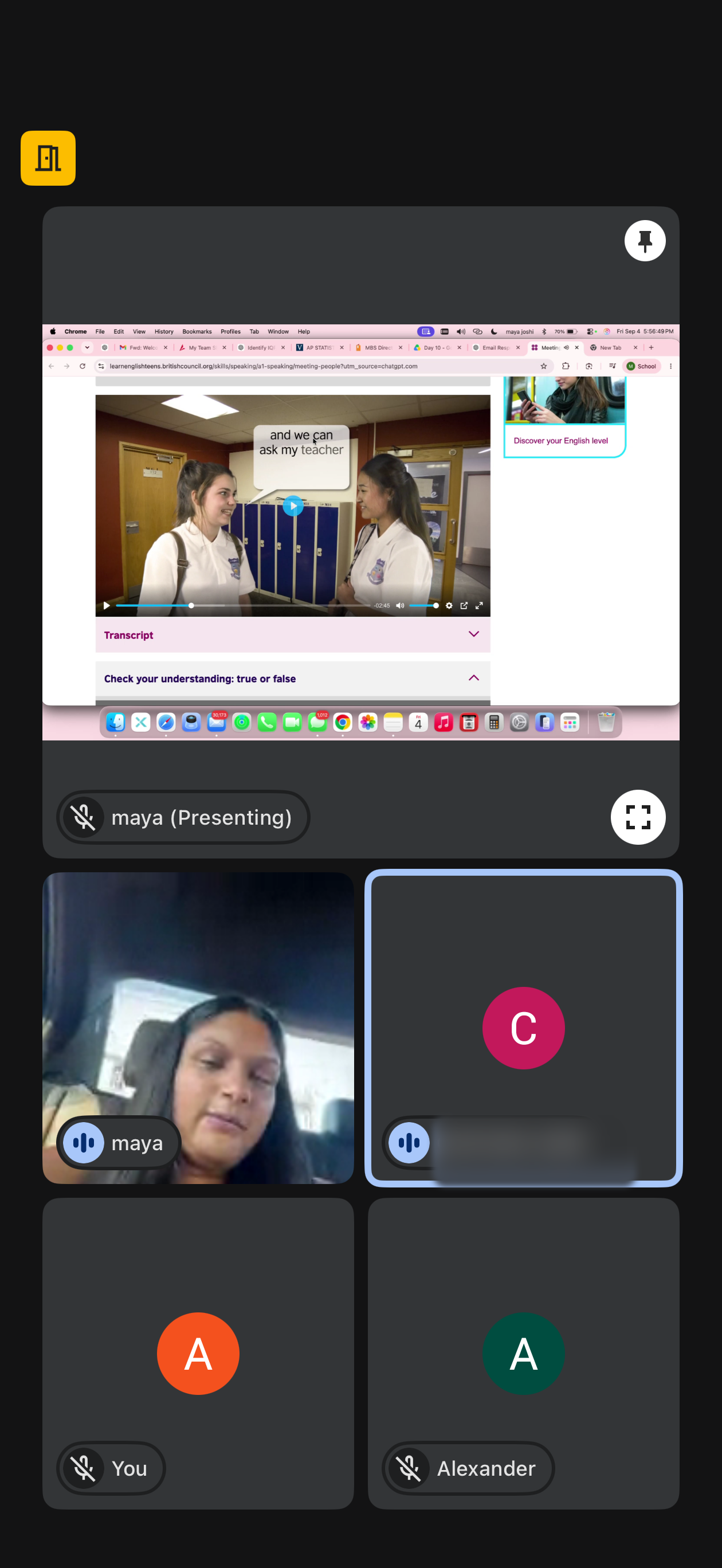Open Control Center in the menu bar
The width and height of the screenshot is (722, 1568).
[x=591, y=332]
